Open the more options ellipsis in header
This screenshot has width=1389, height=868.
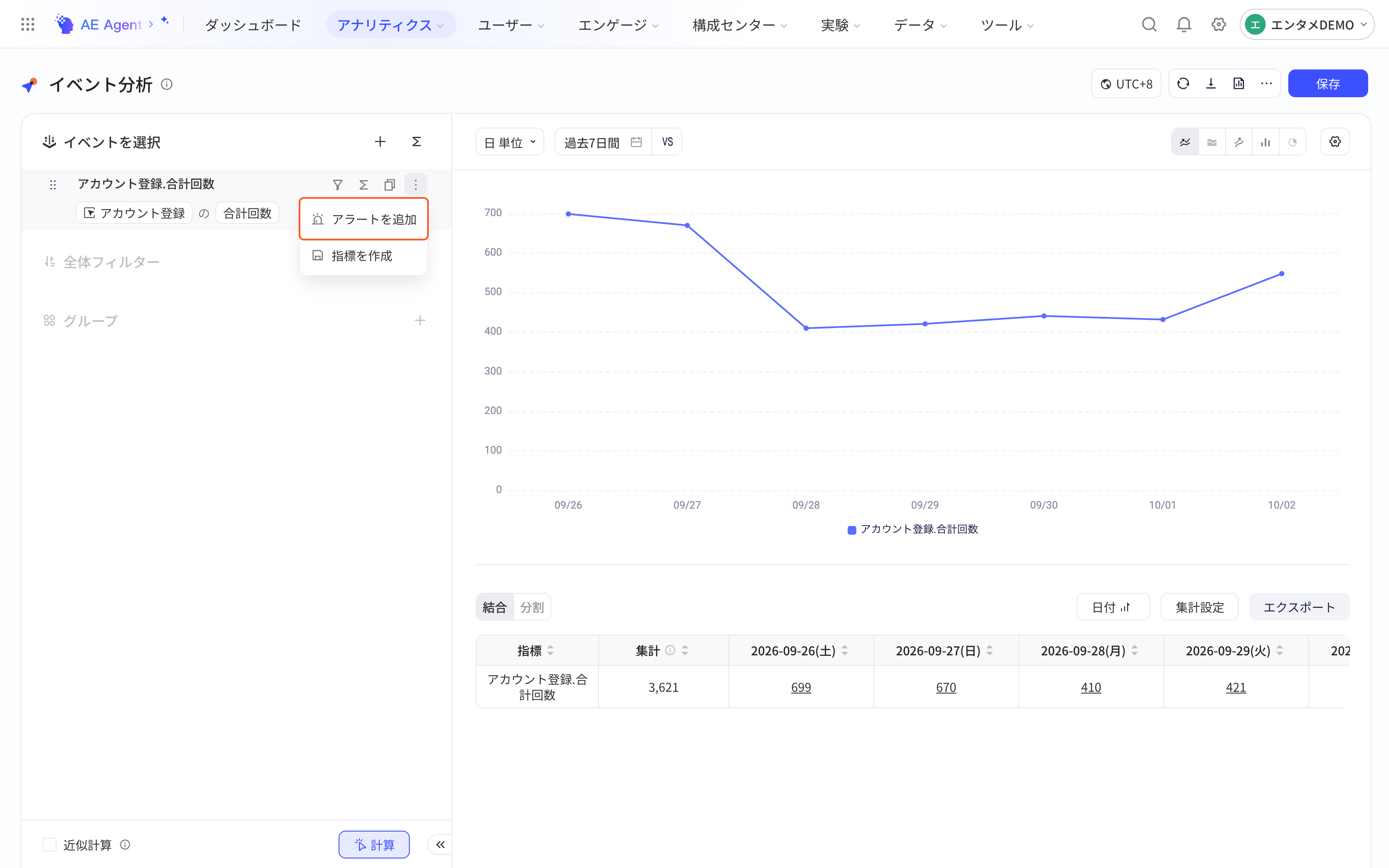click(1266, 84)
